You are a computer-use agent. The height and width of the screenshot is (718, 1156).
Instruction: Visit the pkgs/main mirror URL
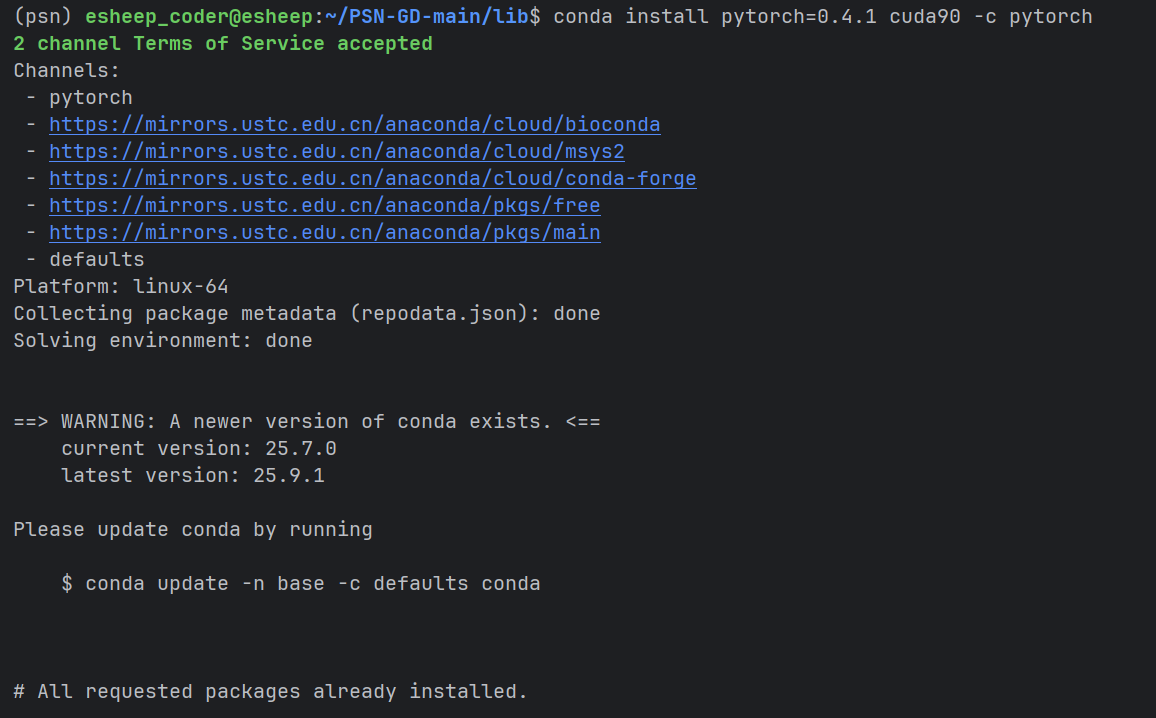(x=324, y=233)
